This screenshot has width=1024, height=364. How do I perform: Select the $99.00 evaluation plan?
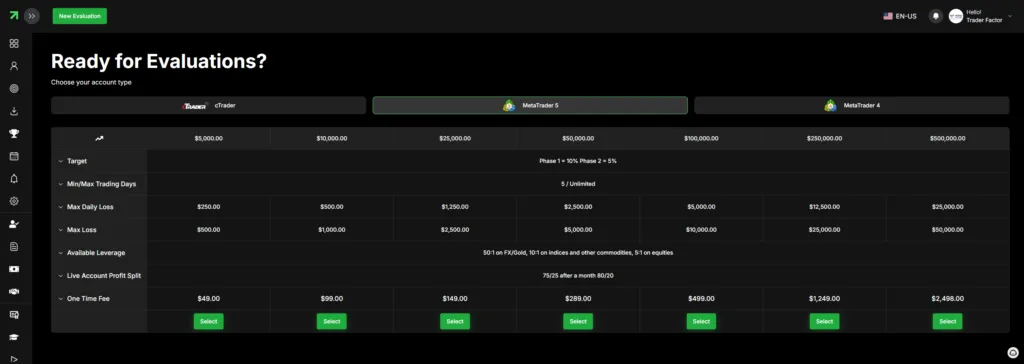point(332,322)
